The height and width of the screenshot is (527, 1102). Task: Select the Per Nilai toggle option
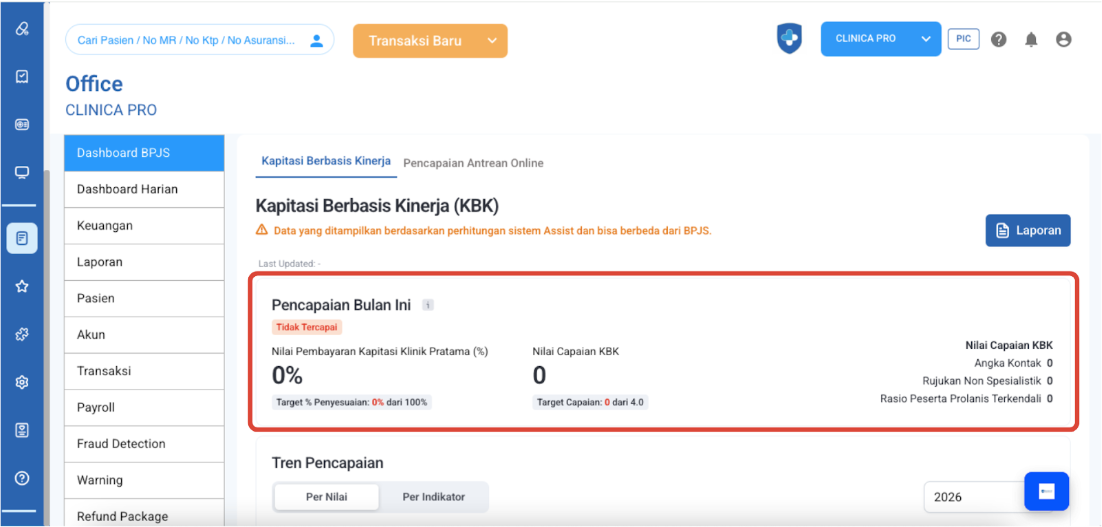326,497
